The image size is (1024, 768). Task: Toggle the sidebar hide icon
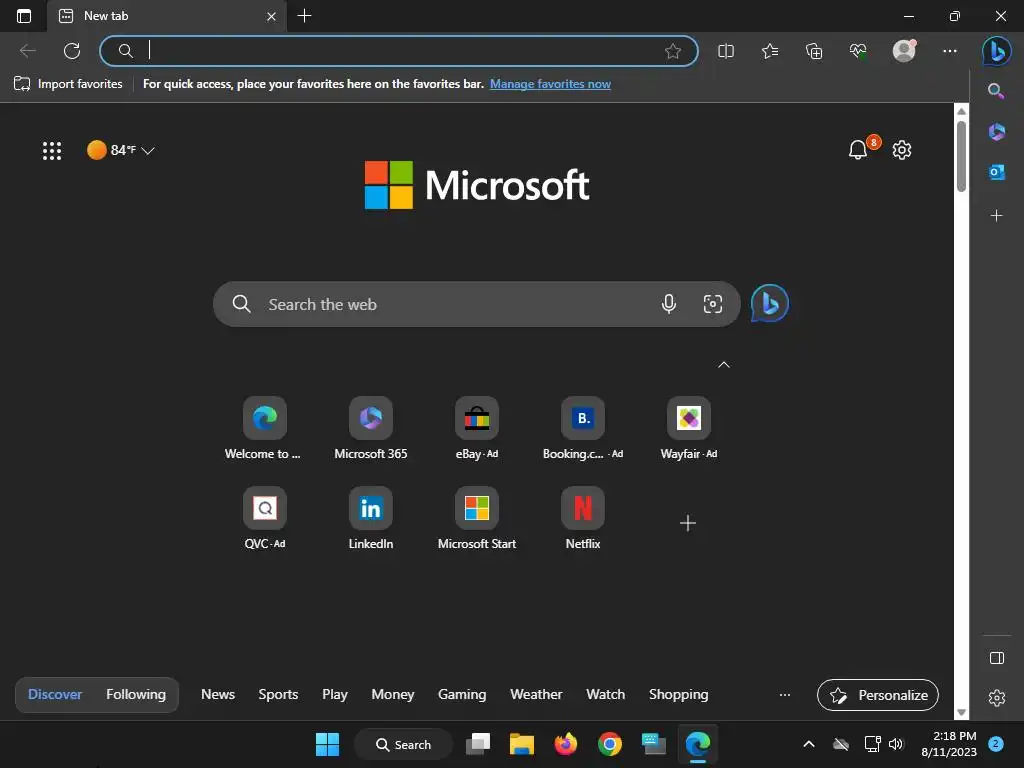(997, 658)
